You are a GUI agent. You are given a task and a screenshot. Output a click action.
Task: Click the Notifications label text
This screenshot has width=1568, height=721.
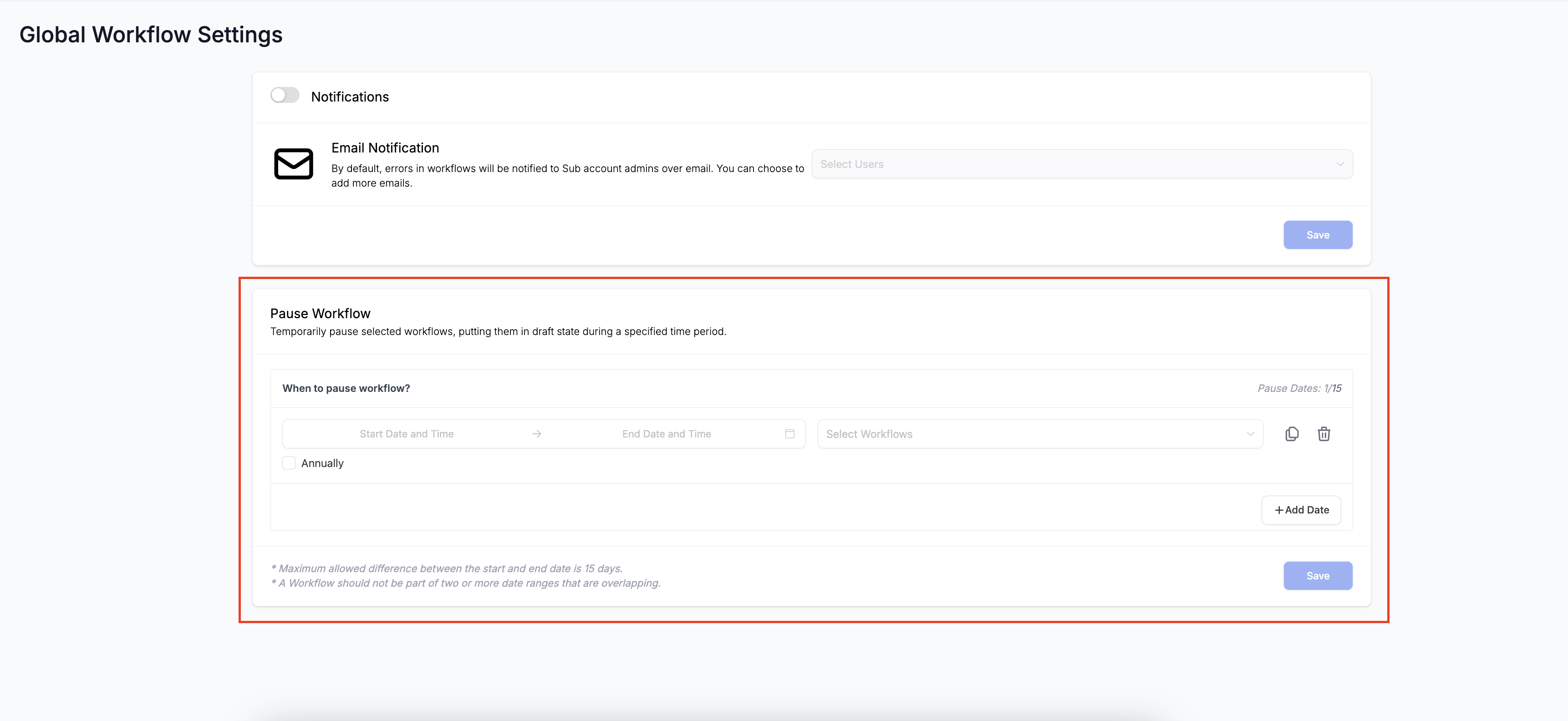tap(349, 97)
